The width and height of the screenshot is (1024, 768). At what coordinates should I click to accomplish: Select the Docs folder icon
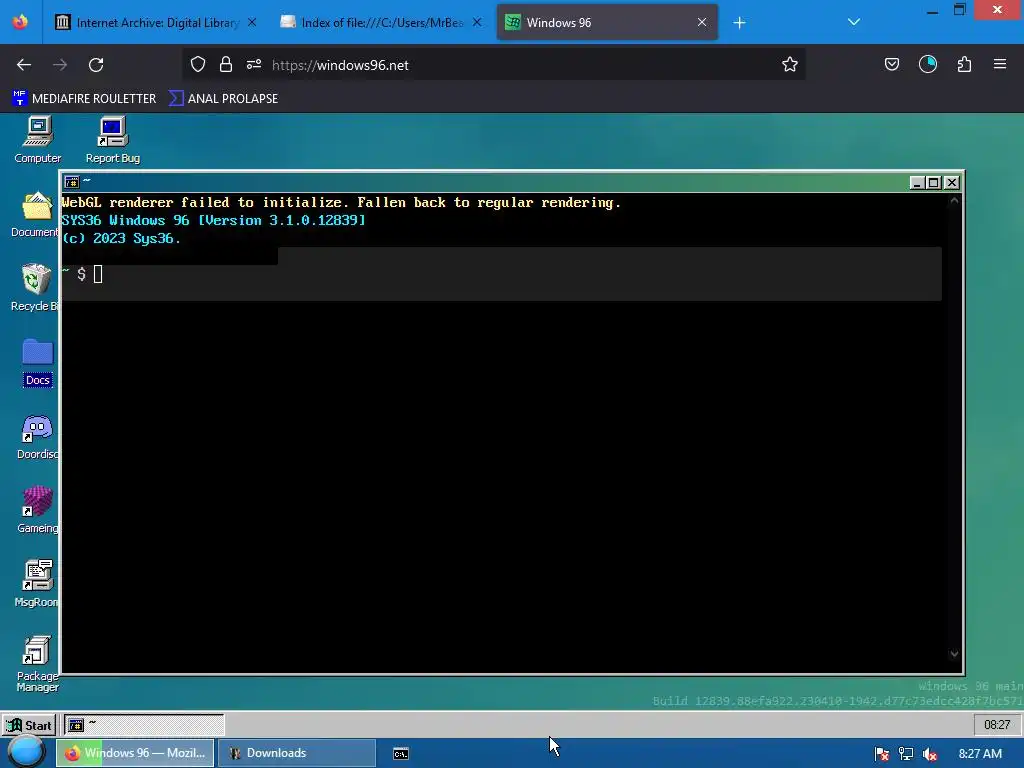[37, 362]
